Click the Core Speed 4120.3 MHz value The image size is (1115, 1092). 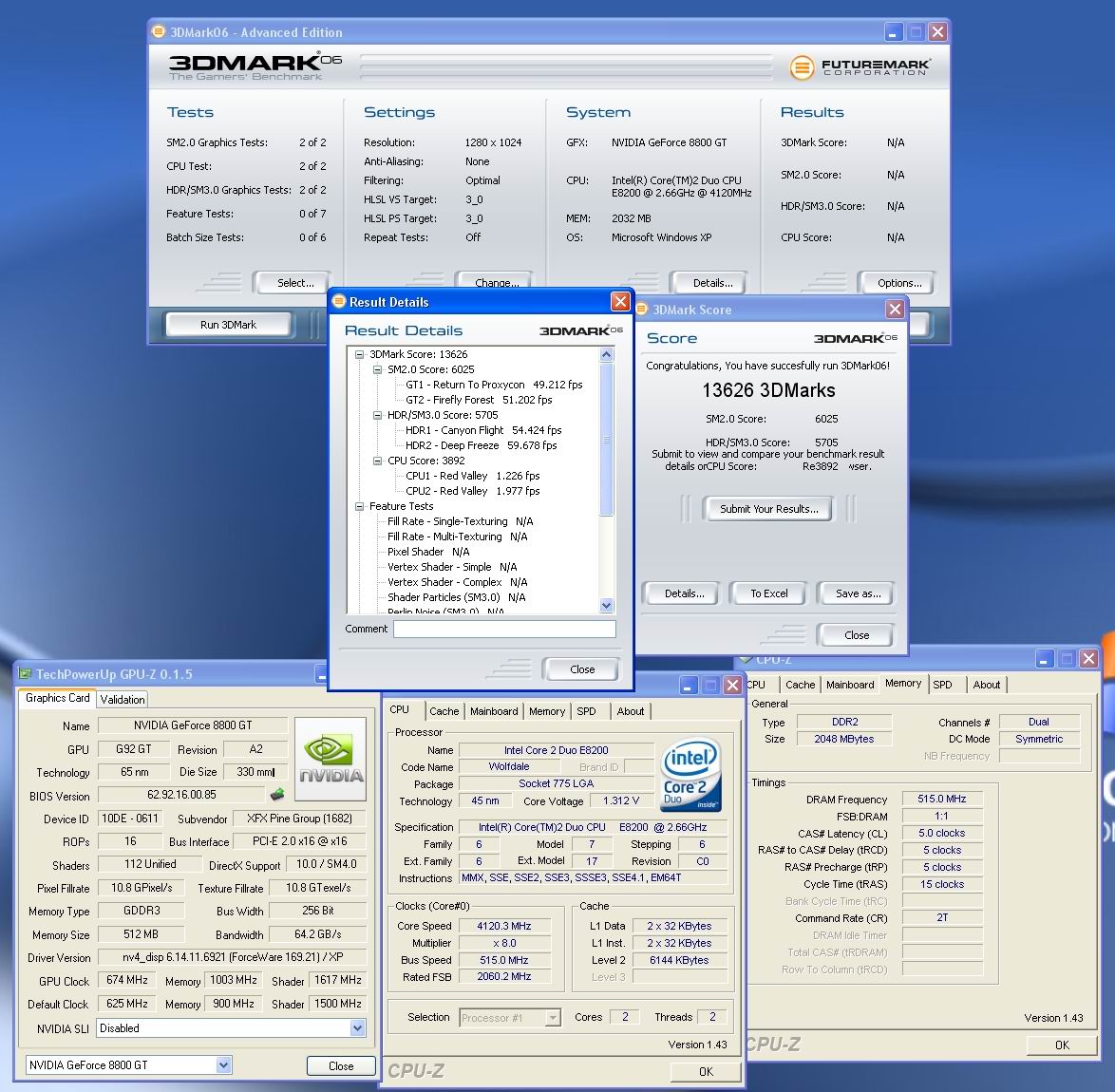coord(504,927)
